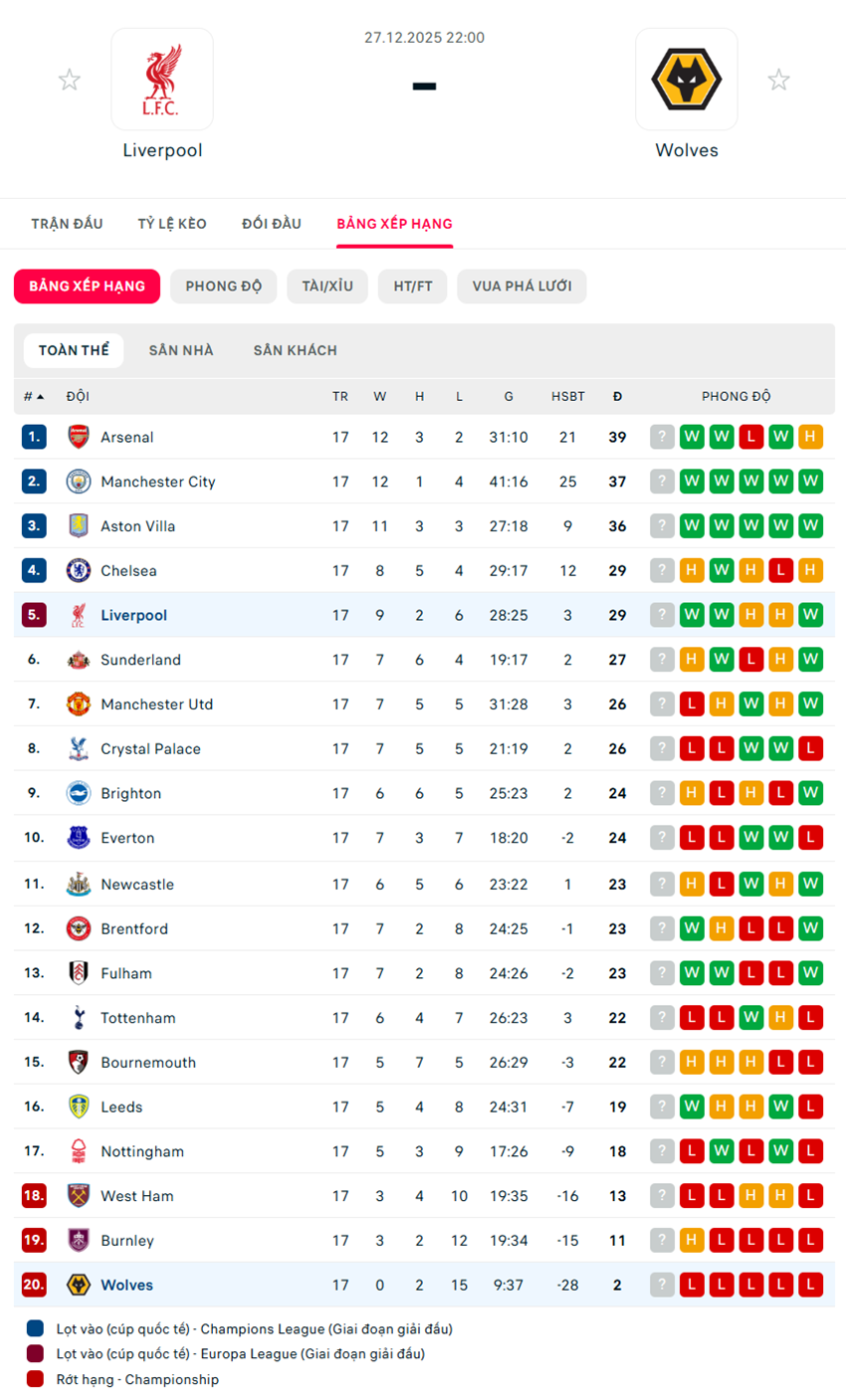Image resolution: width=846 pixels, height=1400 pixels.
Task: Select the SÂN KHÁCH standings view
Action: 295,350
